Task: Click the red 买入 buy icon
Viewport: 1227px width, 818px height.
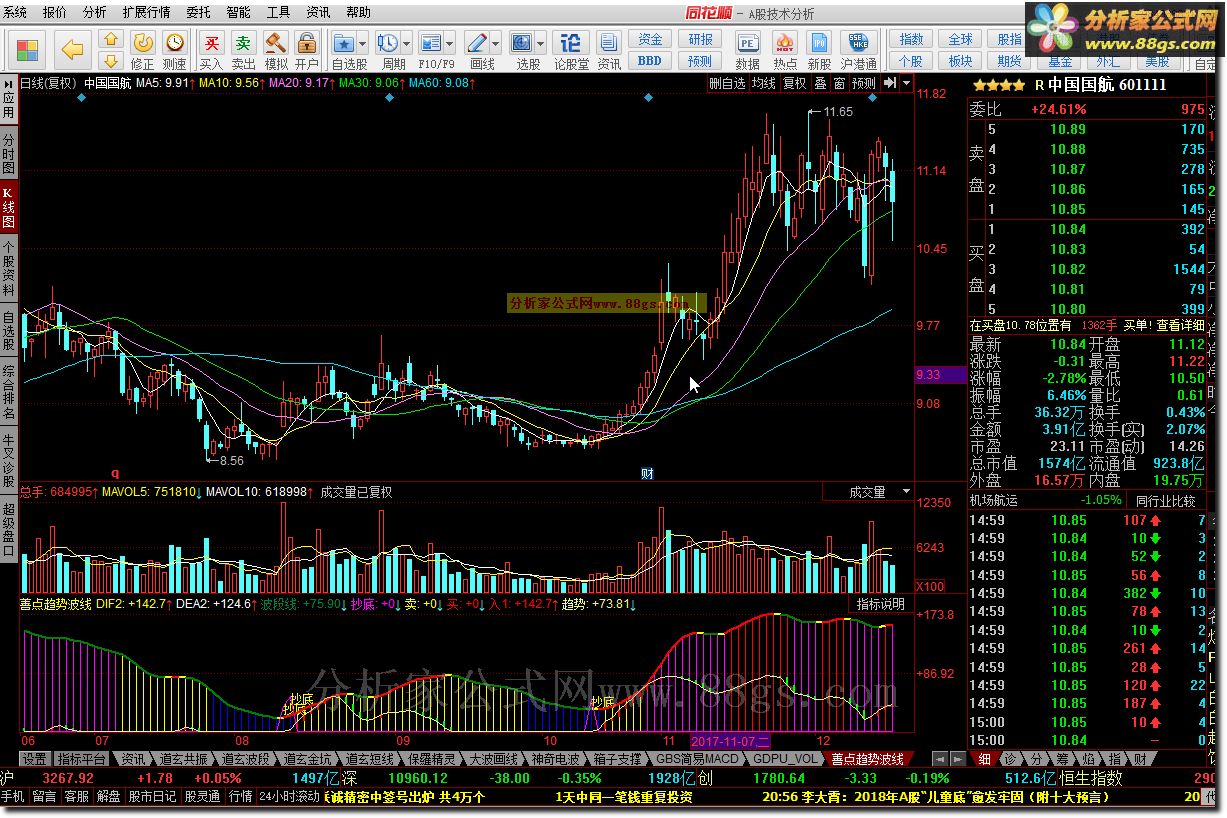Action: pyautogui.click(x=211, y=43)
